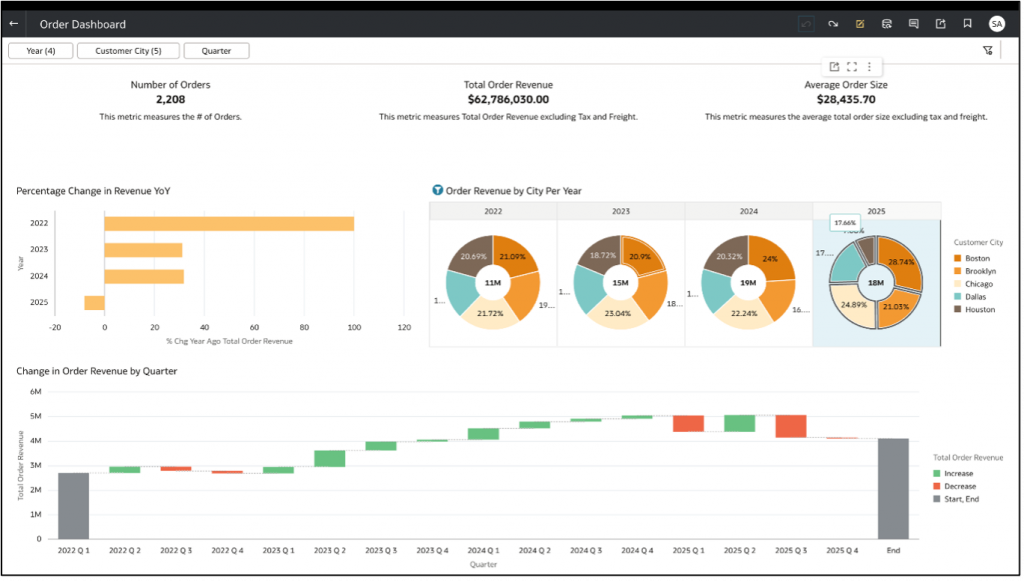
Task: Click Percentage Change in Revenue YoY title
Action: coord(93,191)
